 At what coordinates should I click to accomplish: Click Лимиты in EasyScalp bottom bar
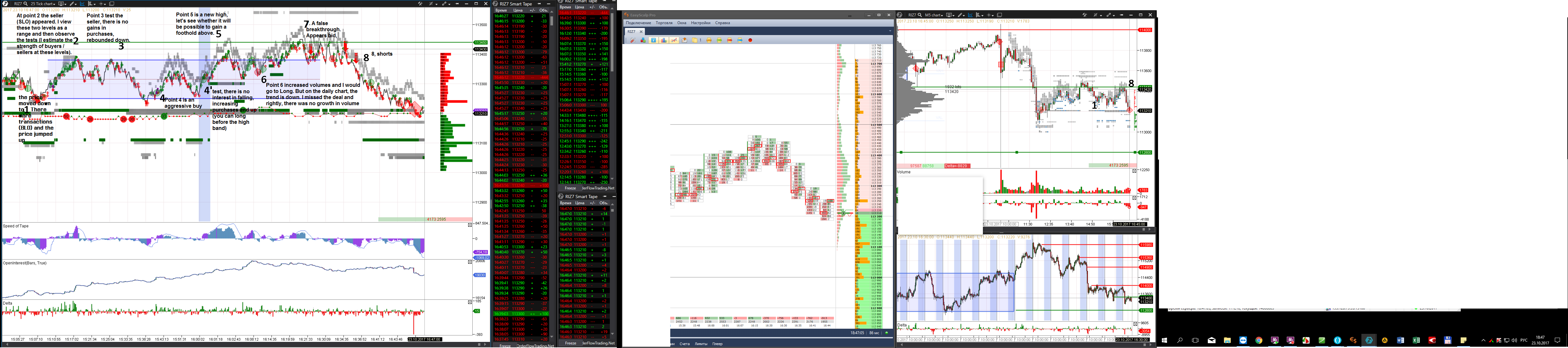point(700,344)
